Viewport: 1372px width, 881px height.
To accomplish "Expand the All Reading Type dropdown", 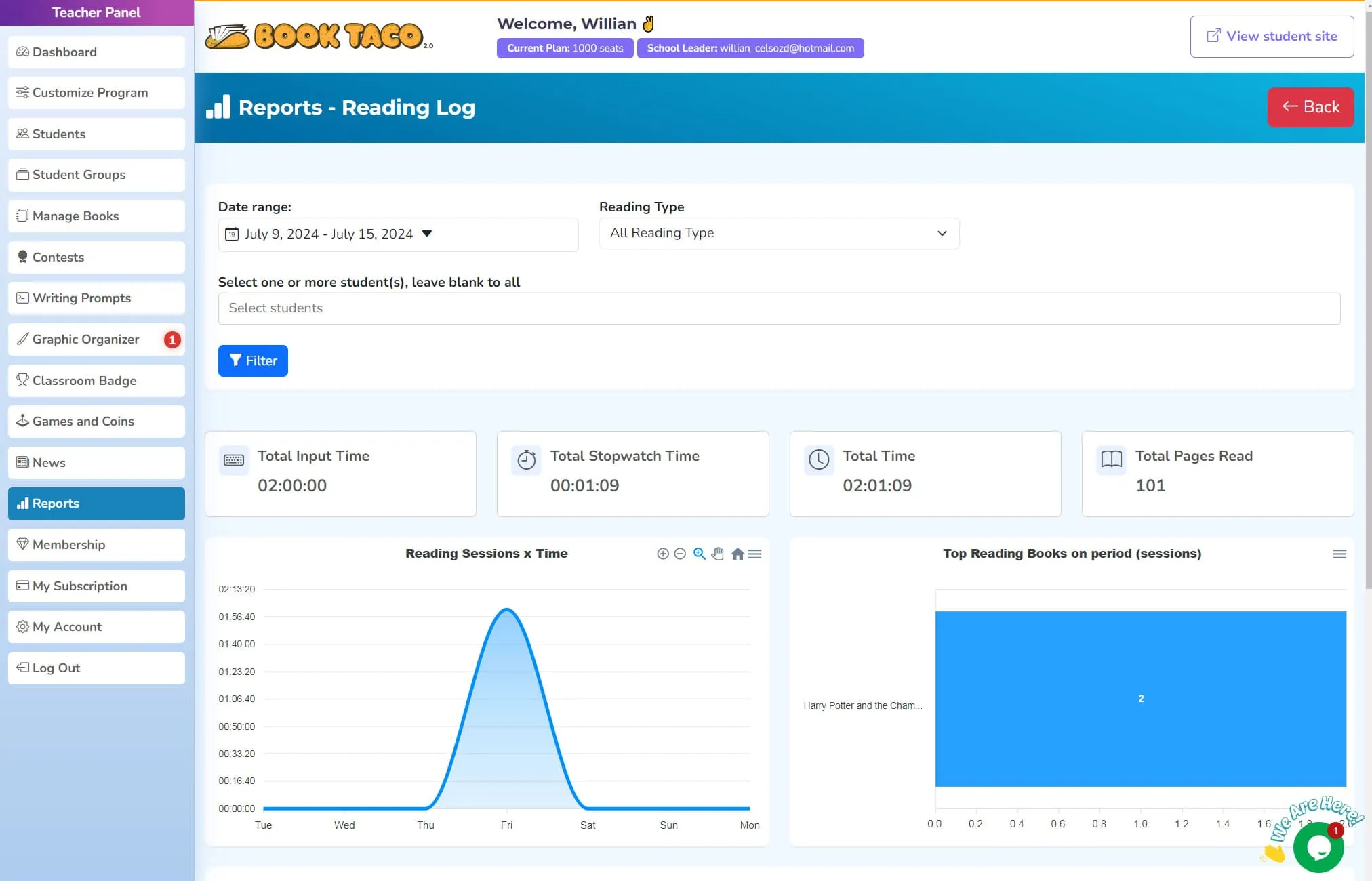I will pos(779,233).
